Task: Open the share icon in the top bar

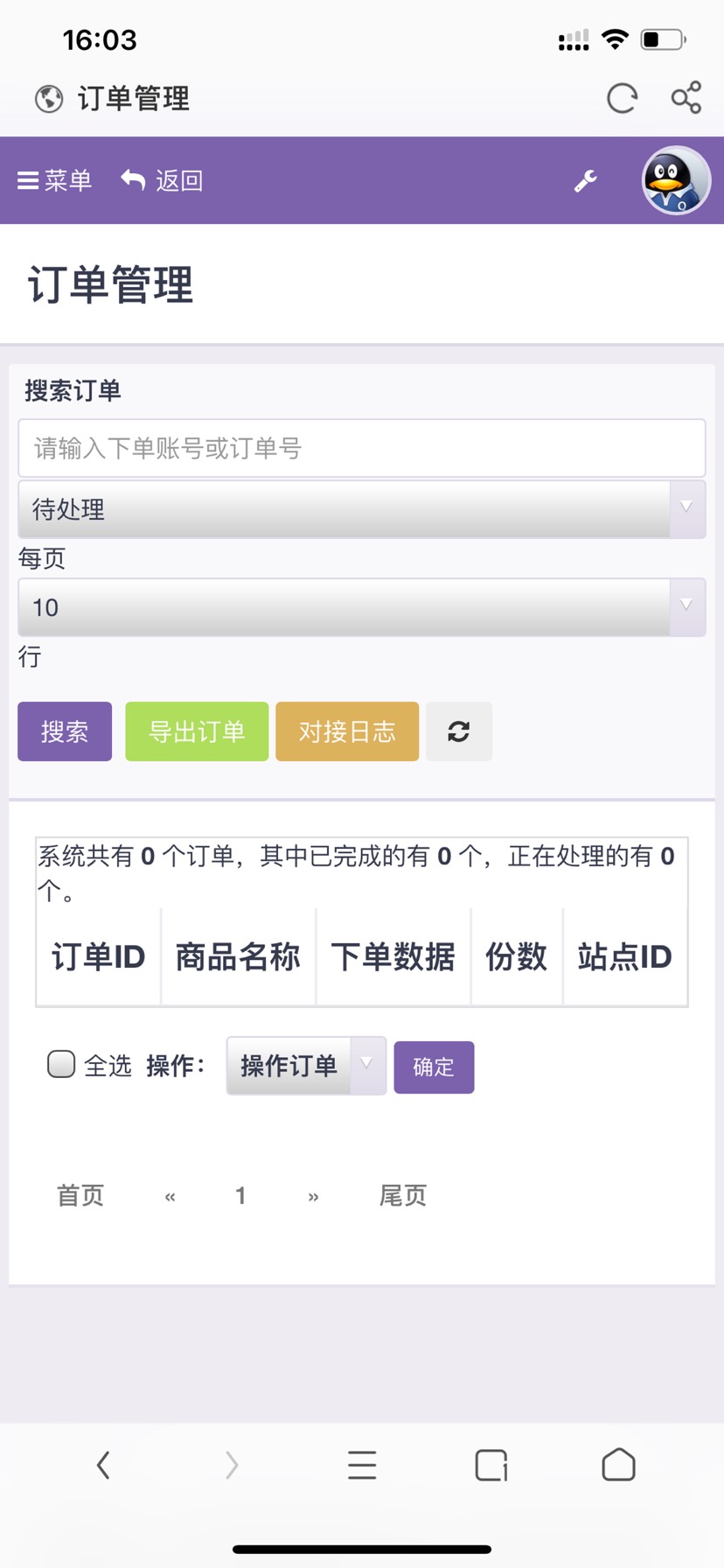Action: tap(686, 97)
